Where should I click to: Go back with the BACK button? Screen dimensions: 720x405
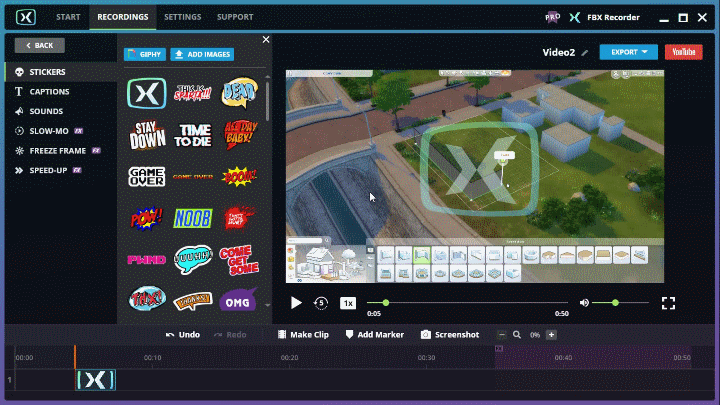(x=39, y=45)
